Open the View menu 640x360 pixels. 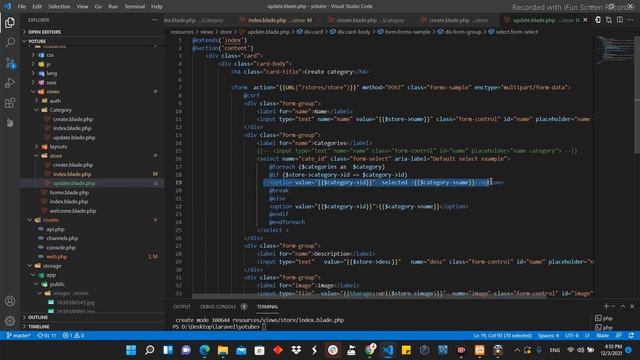point(82,7)
